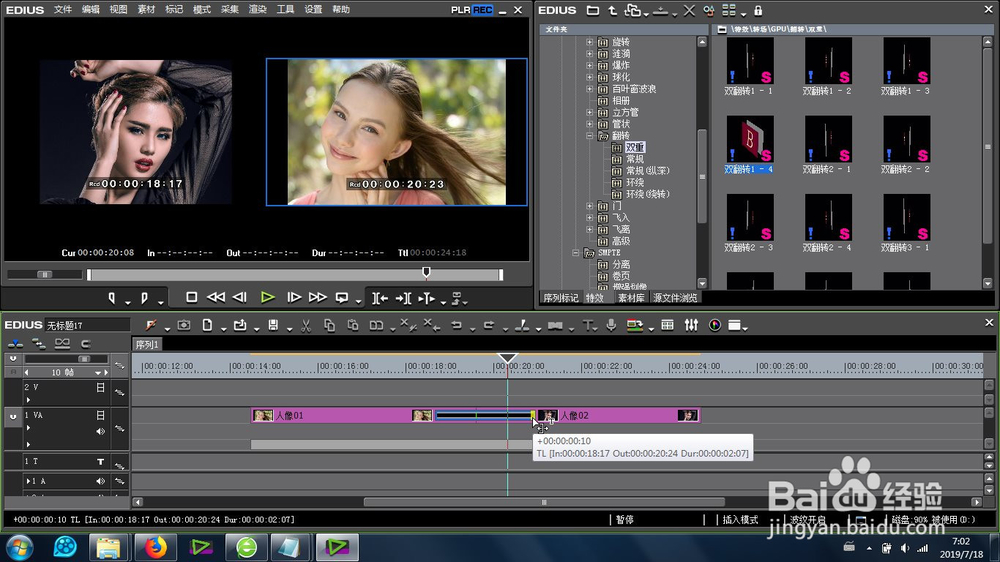Open the 素材 menu

pos(146,10)
